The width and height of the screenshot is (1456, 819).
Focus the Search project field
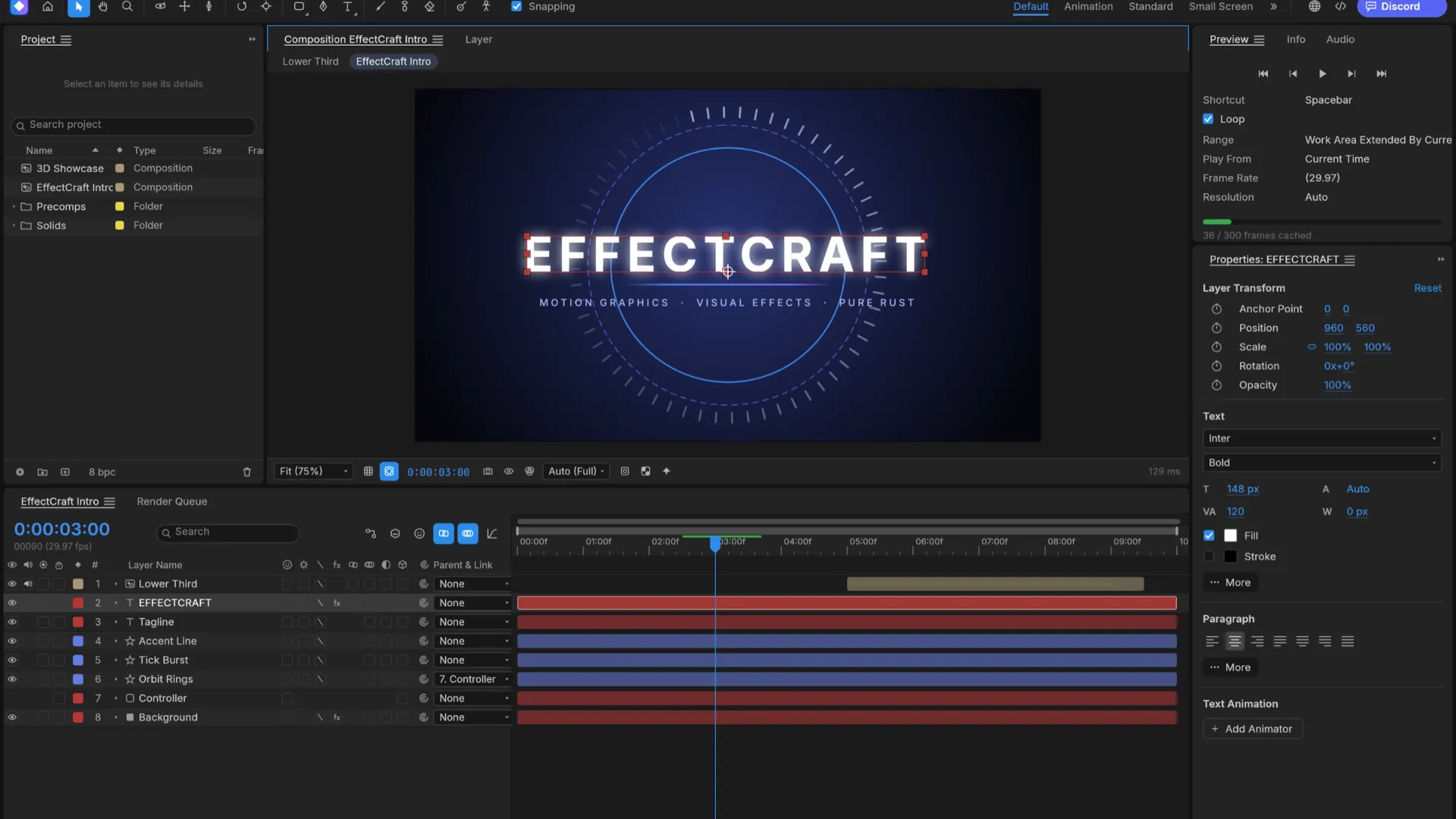point(133,125)
